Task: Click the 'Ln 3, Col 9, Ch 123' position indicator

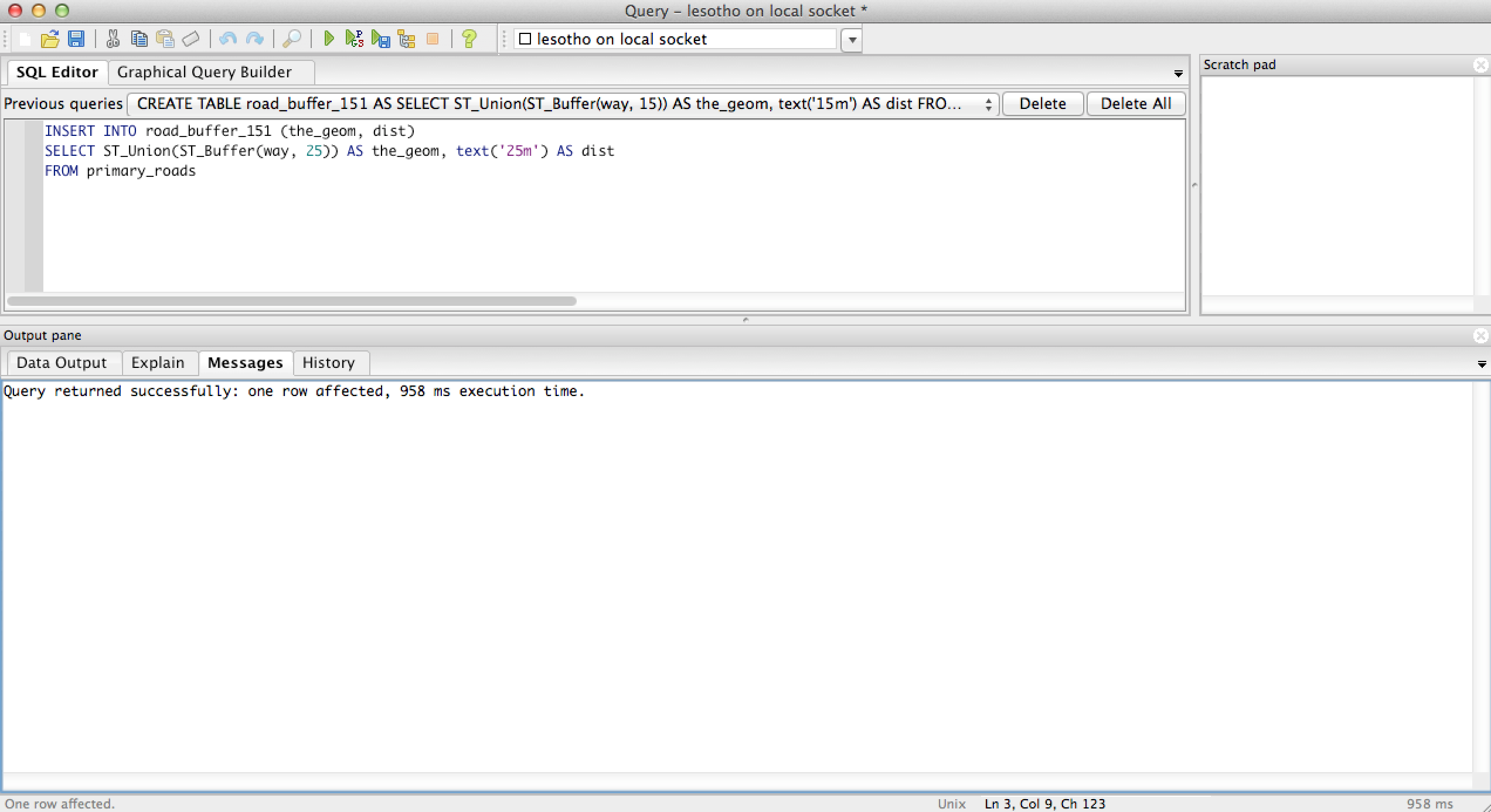Action: coord(1045,804)
